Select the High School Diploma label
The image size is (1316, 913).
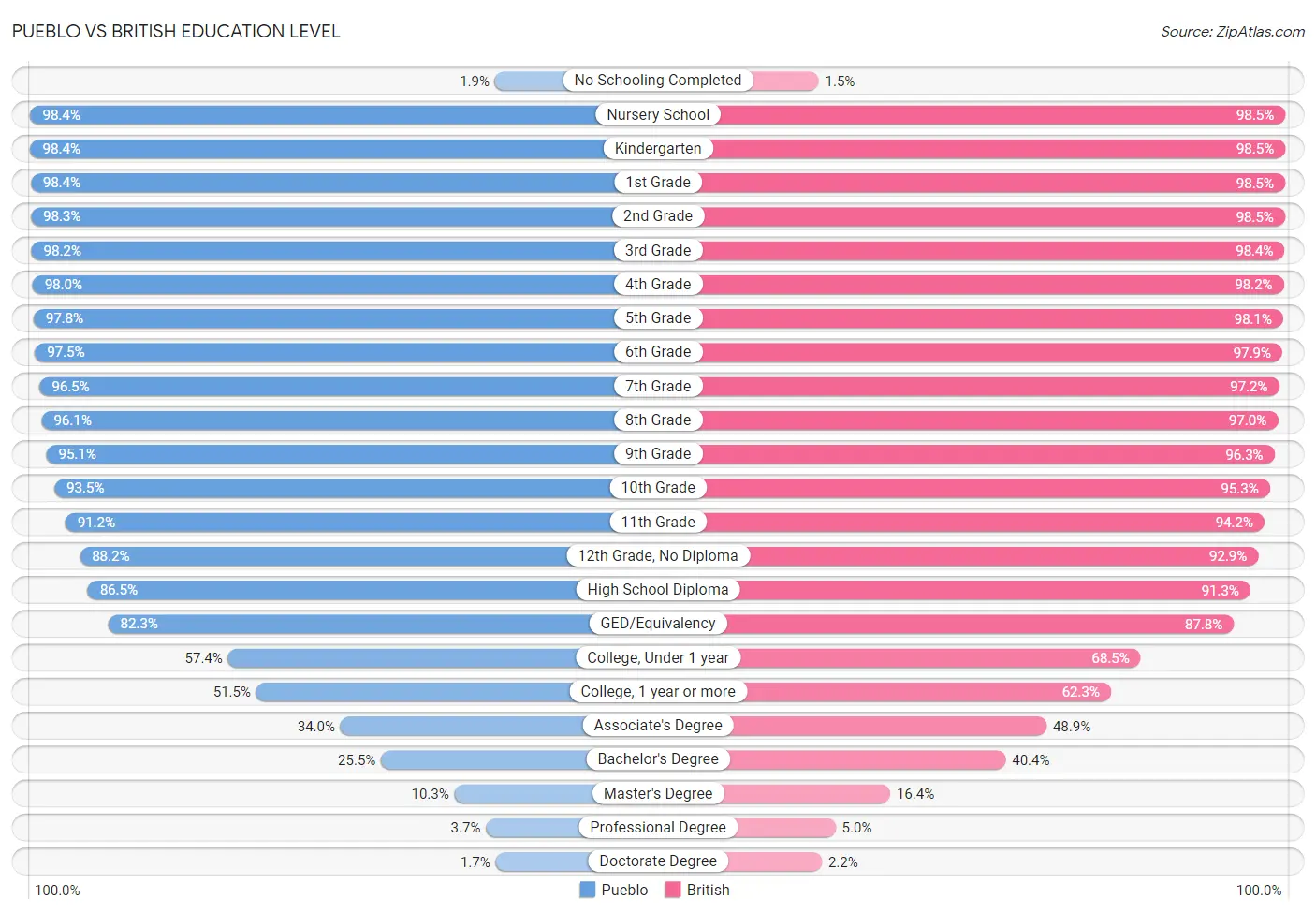(x=658, y=589)
